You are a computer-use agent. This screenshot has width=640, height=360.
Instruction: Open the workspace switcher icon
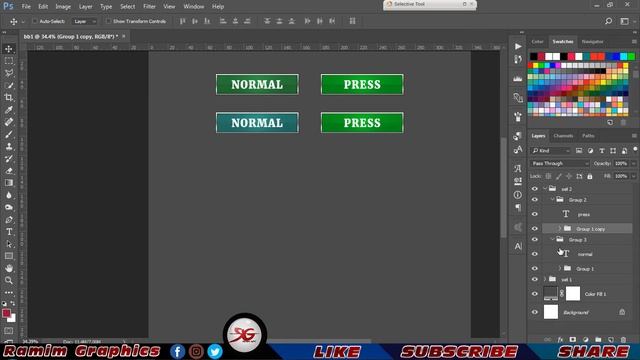coord(624,21)
